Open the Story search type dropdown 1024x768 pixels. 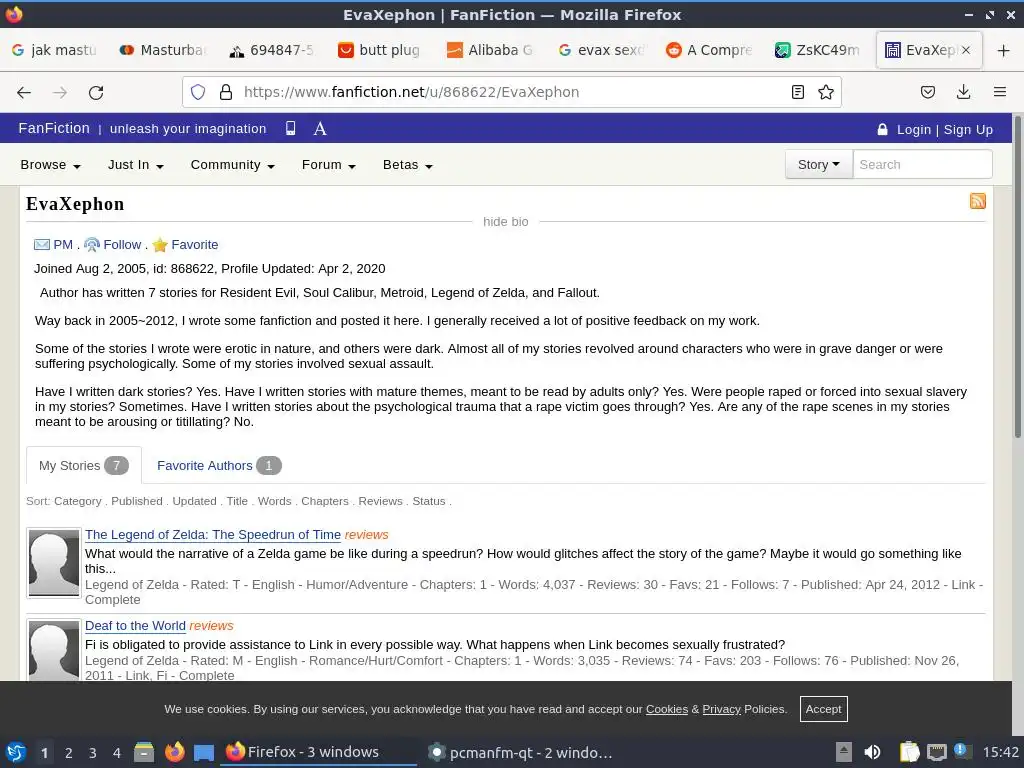click(819, 165)
